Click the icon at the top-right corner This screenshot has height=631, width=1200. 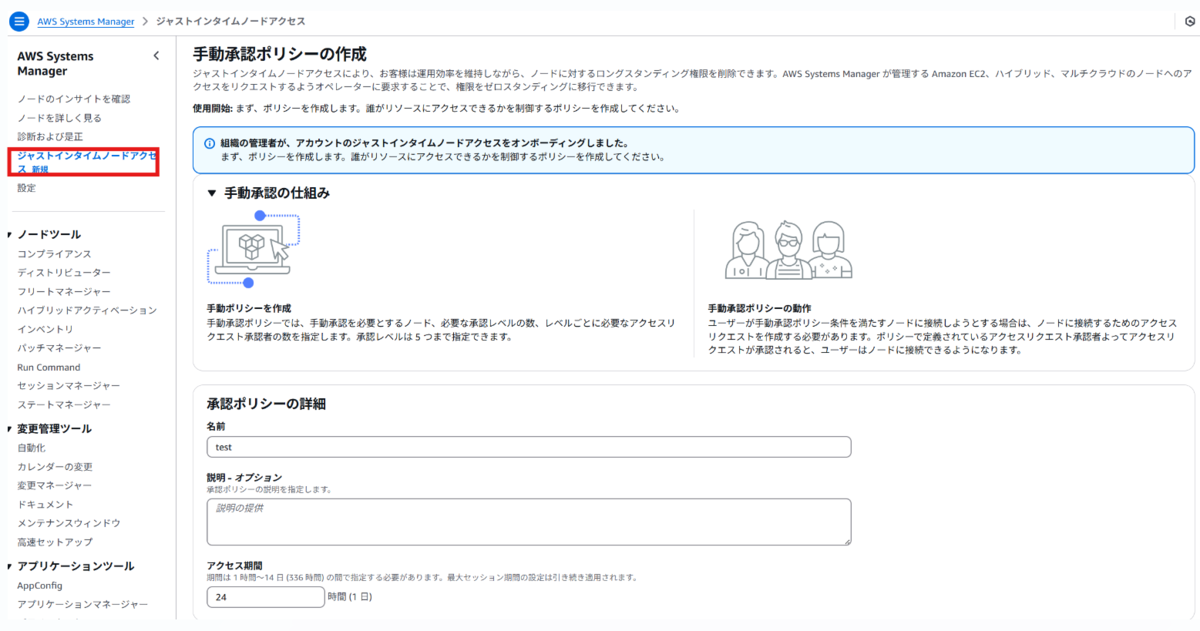(1189, 21)
